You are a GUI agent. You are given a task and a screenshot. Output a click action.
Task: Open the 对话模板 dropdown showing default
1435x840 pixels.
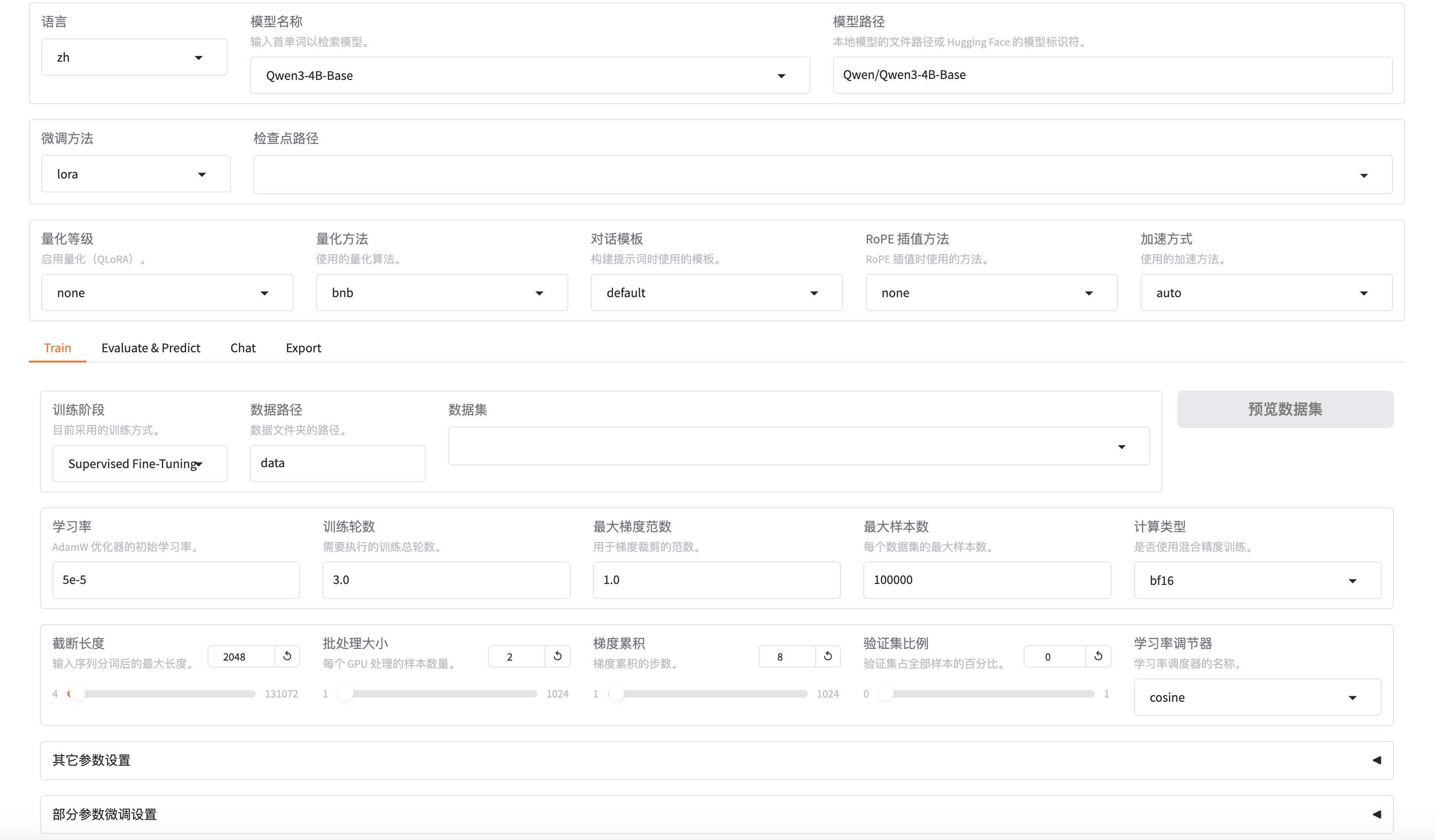pos(717,292)
